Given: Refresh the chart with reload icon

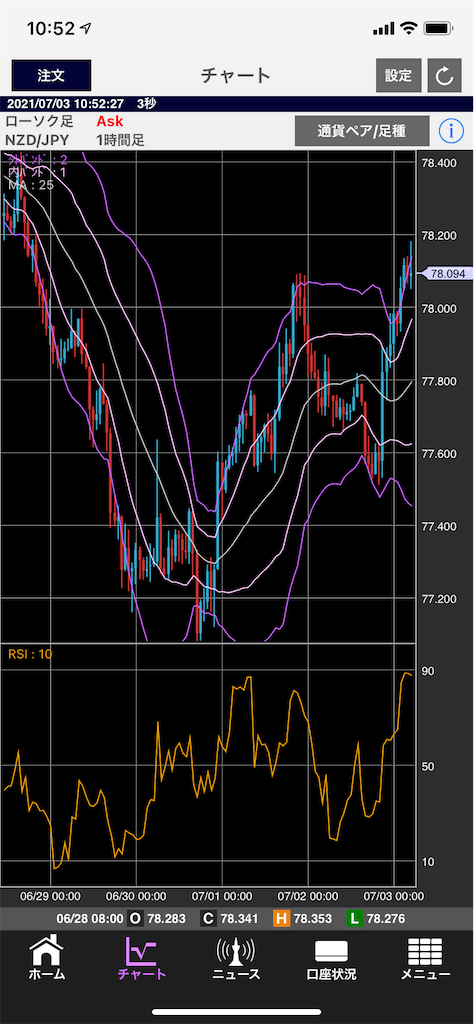Looking at the screenshot, I should point(445,75).
